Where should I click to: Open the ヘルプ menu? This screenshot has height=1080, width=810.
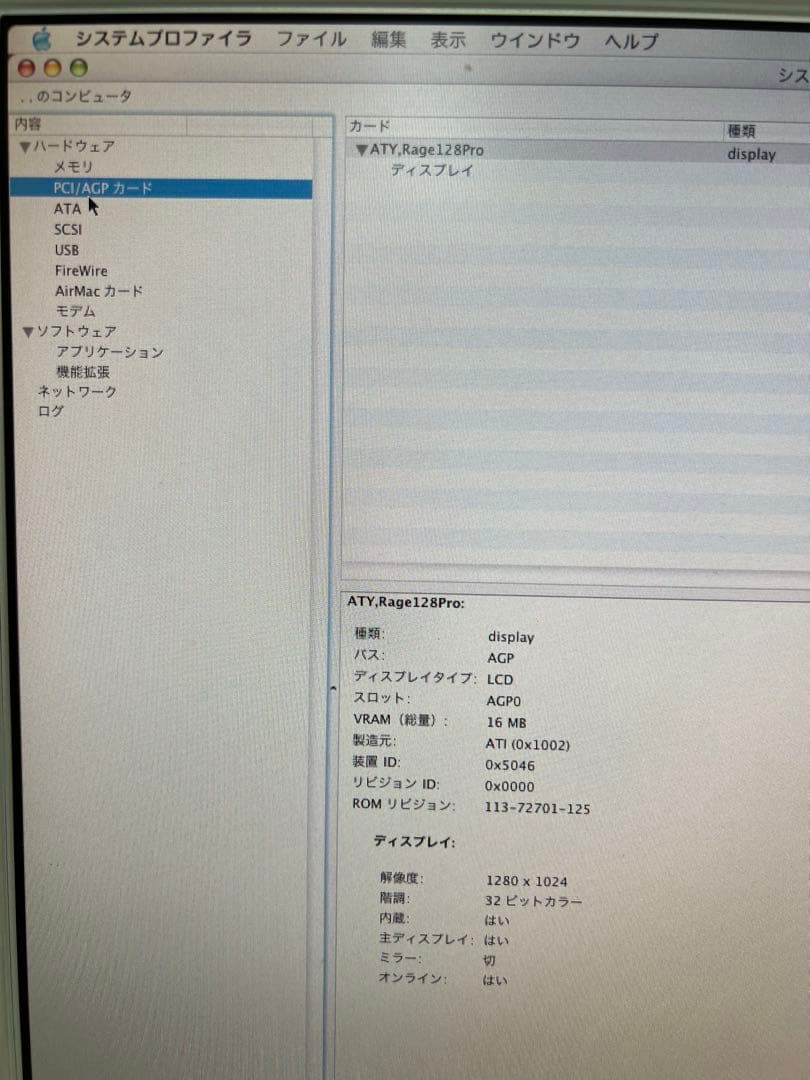click(x=632, y=41)
